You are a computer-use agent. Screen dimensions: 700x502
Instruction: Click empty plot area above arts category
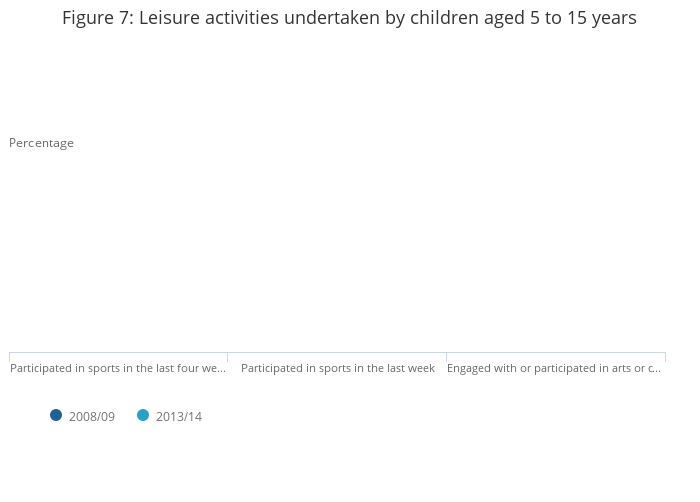556,250
